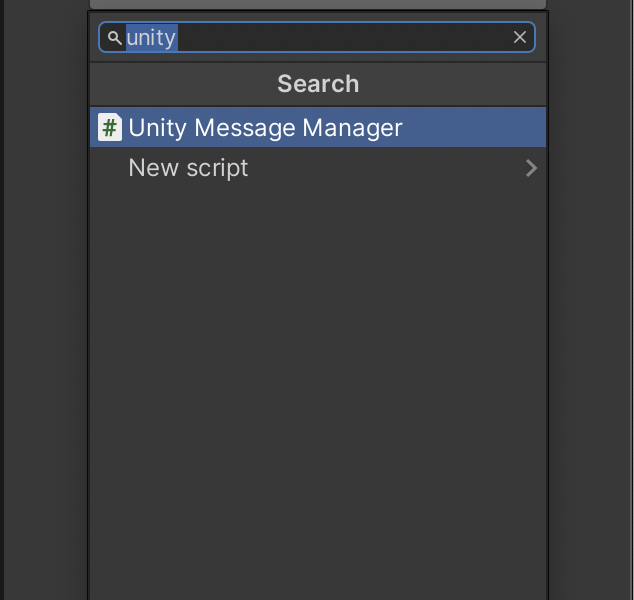
Task: Expand New script using its arrow chevron
Action: pyautogui.click(x=531, y=168)
